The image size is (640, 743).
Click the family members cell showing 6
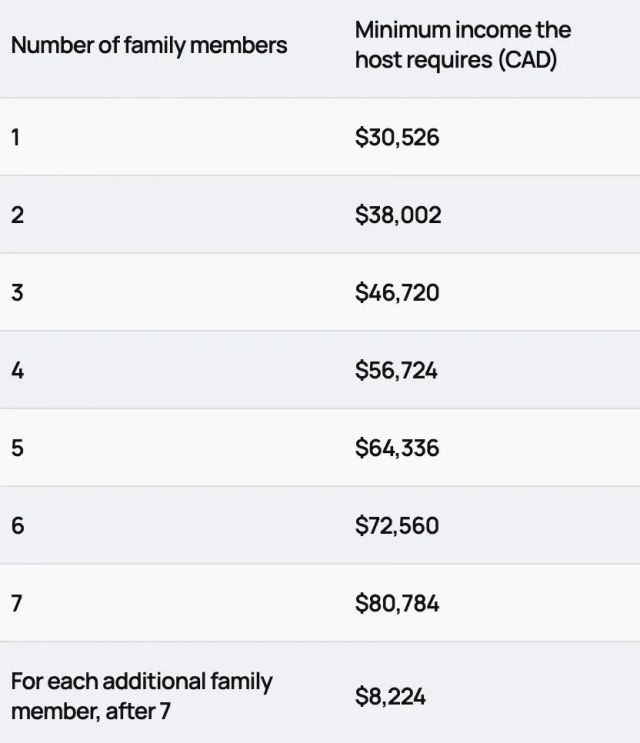point(16,526)
